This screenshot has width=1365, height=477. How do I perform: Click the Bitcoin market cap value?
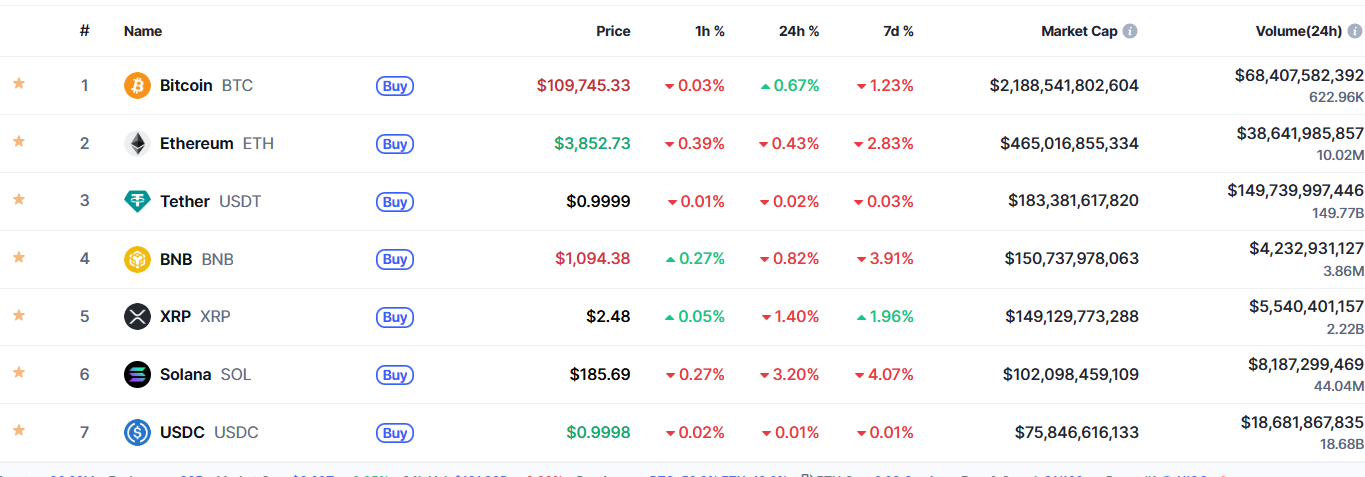(1064, 86)
